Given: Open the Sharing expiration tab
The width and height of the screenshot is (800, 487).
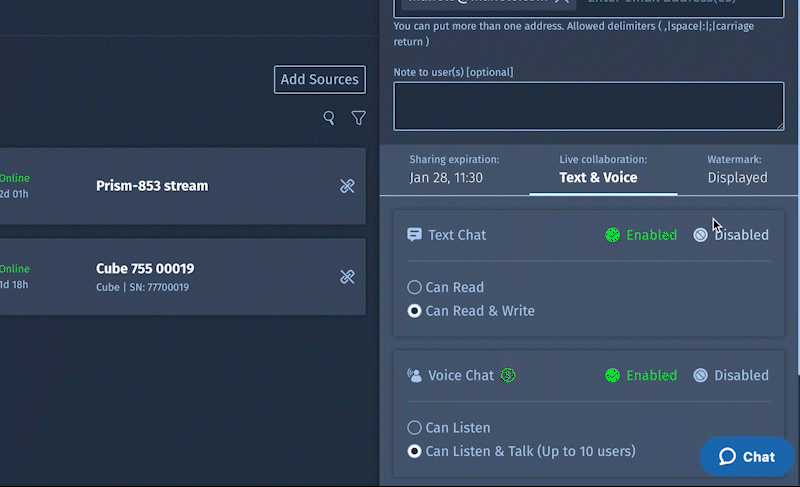Looking at the screenshot, I should (x=454, y=169).
